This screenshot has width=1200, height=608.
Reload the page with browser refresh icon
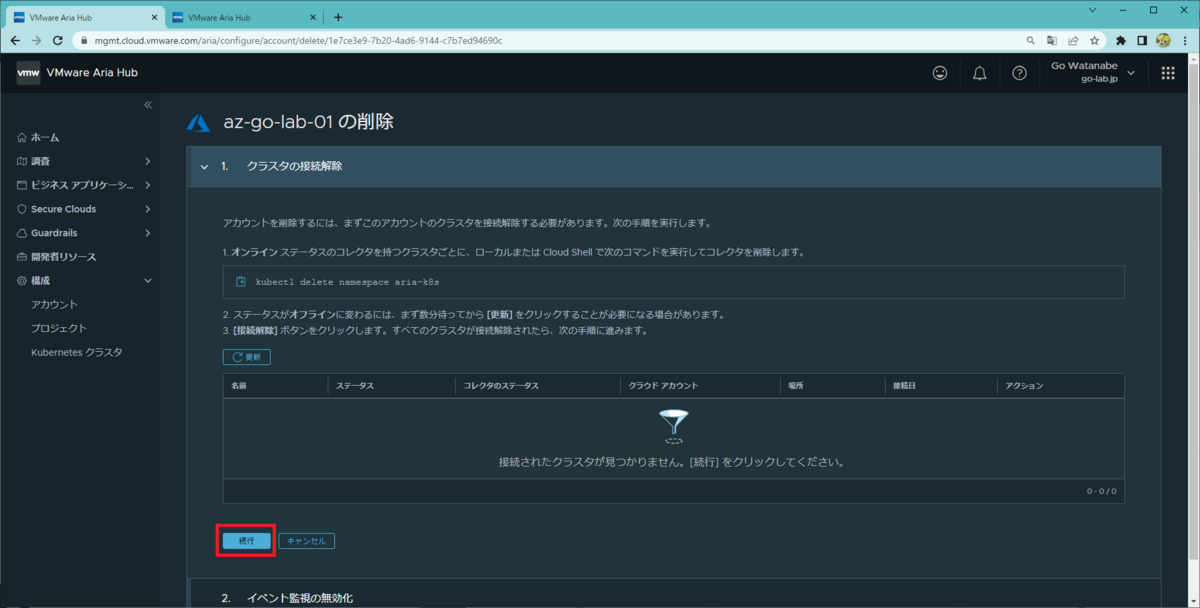pos(58,41)
